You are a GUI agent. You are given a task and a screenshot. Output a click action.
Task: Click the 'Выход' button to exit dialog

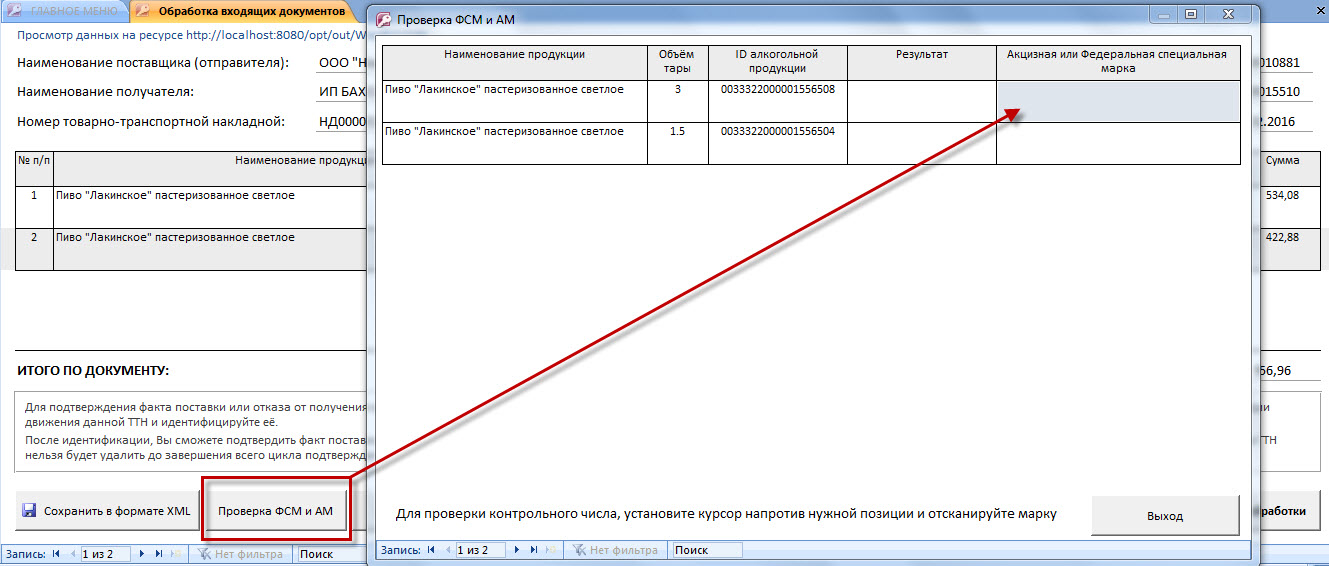coord(1164,516)
